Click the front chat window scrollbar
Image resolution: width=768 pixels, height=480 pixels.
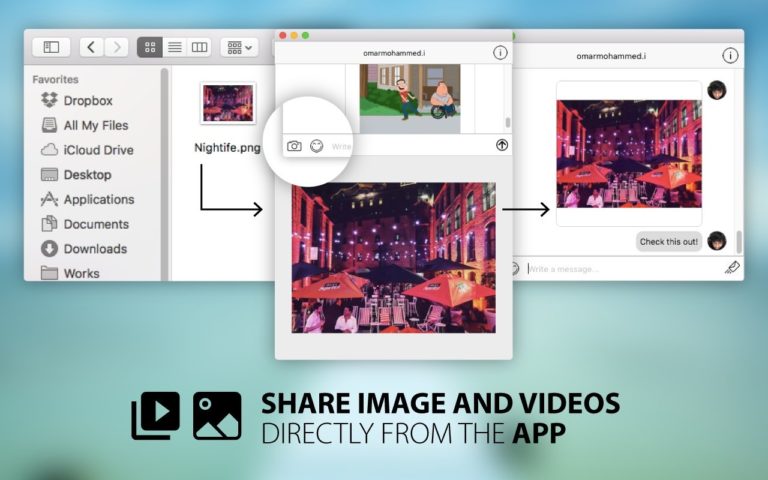click(507, 121)
